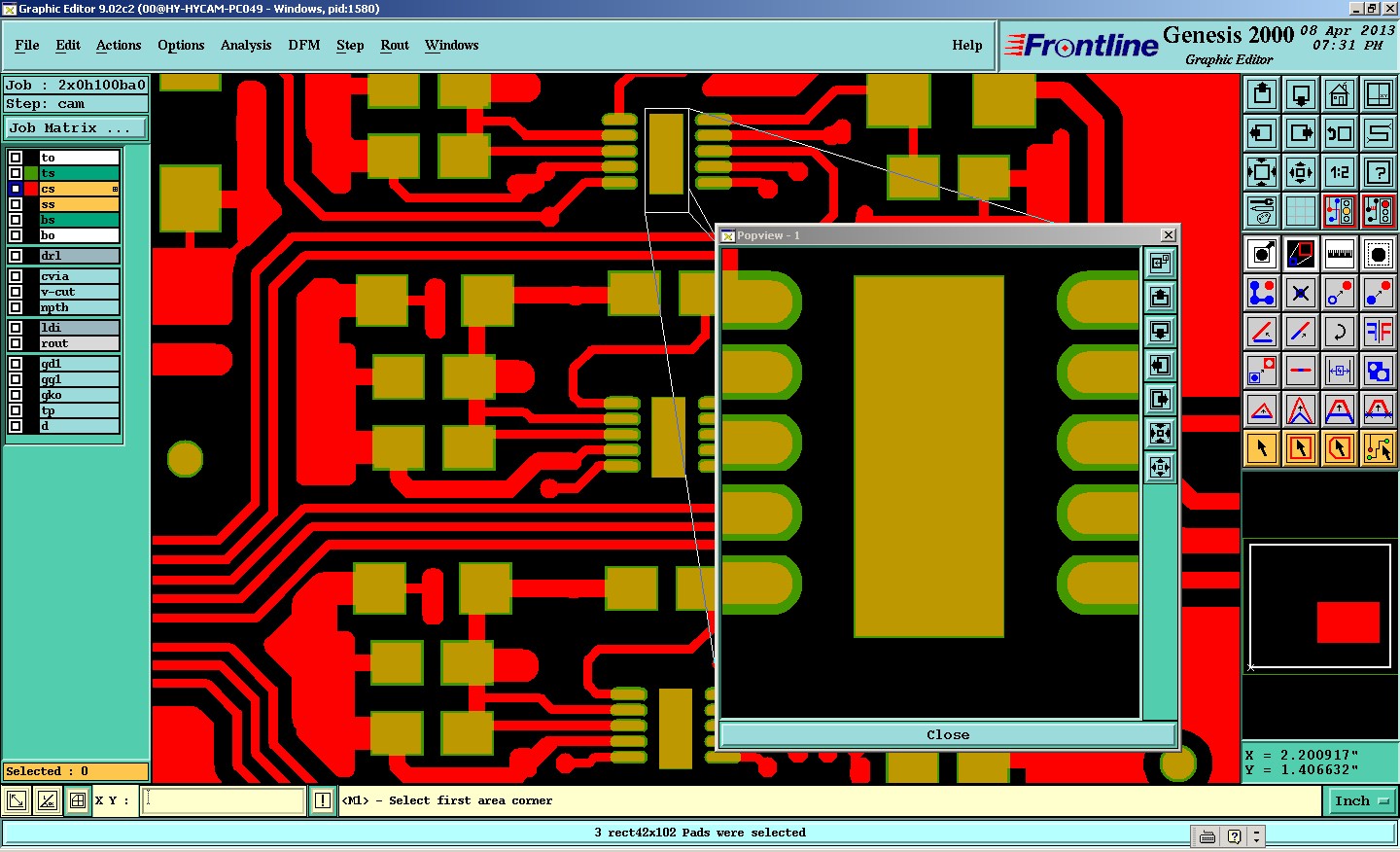Click the 1:2 zoom scale icon
Screen dimensions: 1400x852
pos(1340,172)
